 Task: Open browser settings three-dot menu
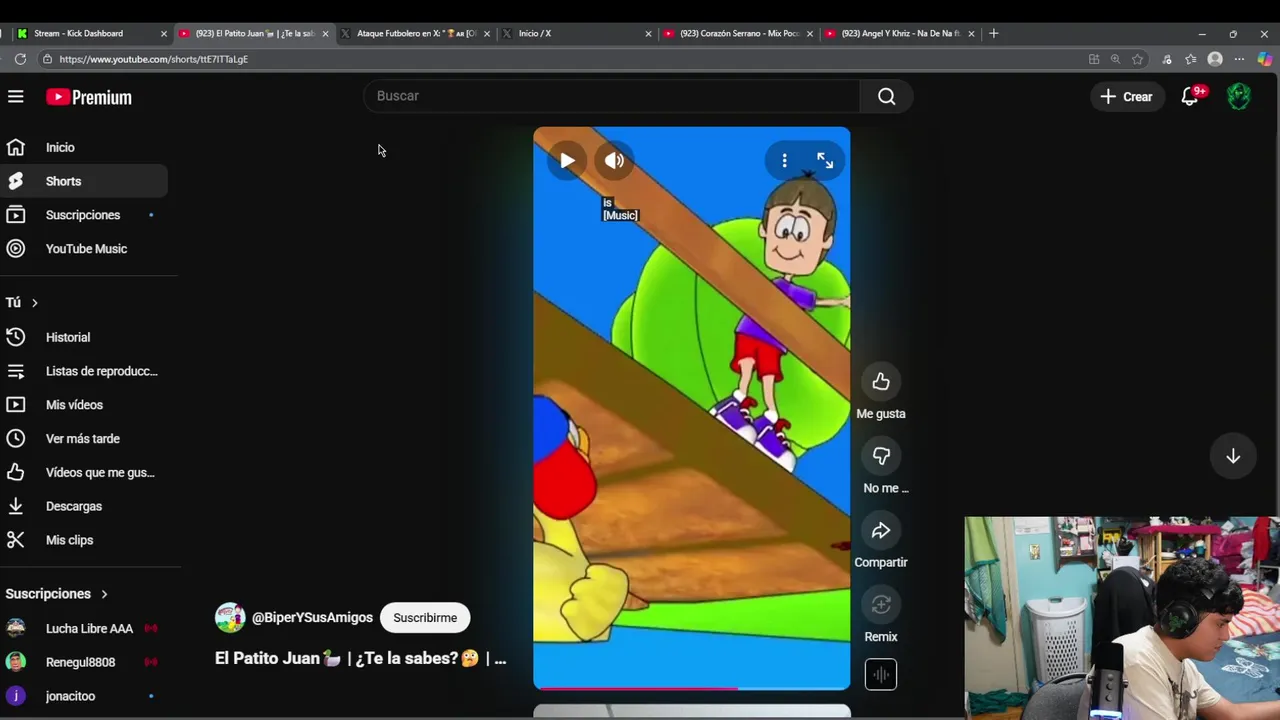1239,59
